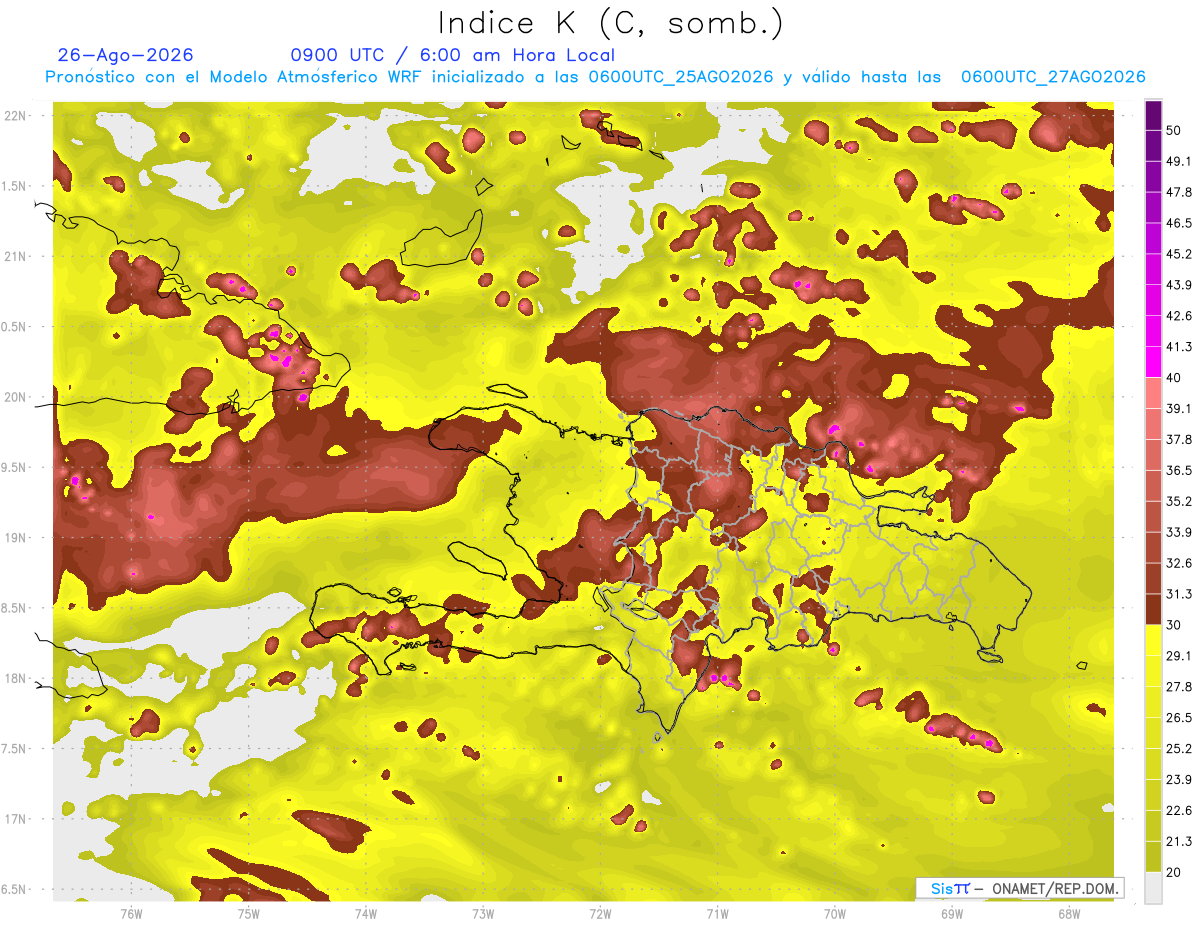This screenshot has width=1200, height=927.
Task: Click the '69W' longitude label
Action: pyautogui.click(x=952, y=915)
